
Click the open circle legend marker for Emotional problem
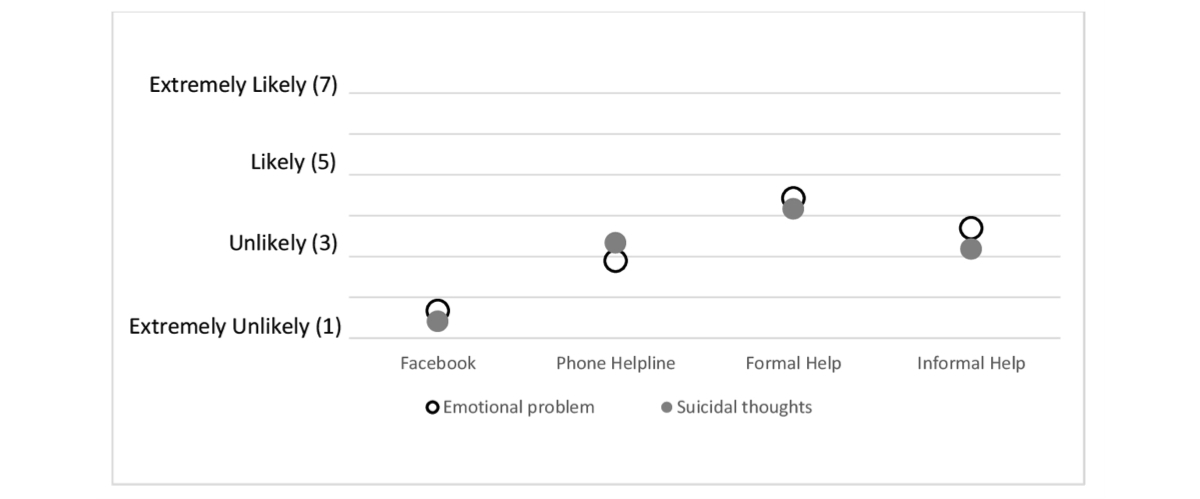click(x=432, y=407)
